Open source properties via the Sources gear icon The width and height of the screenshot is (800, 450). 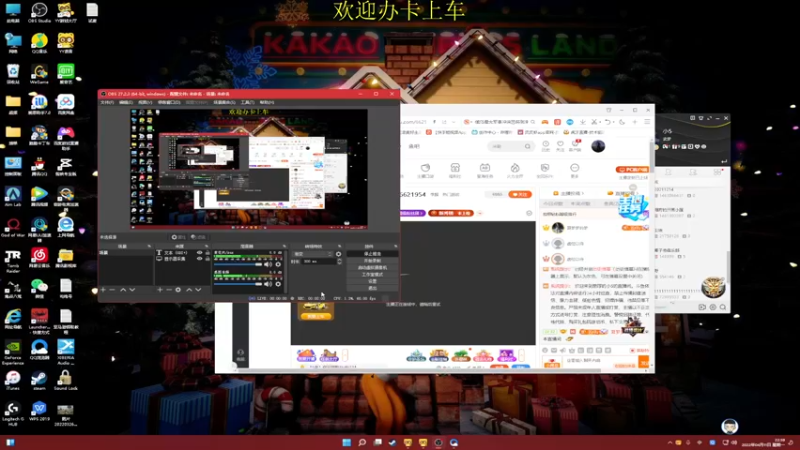coord(178,290)
